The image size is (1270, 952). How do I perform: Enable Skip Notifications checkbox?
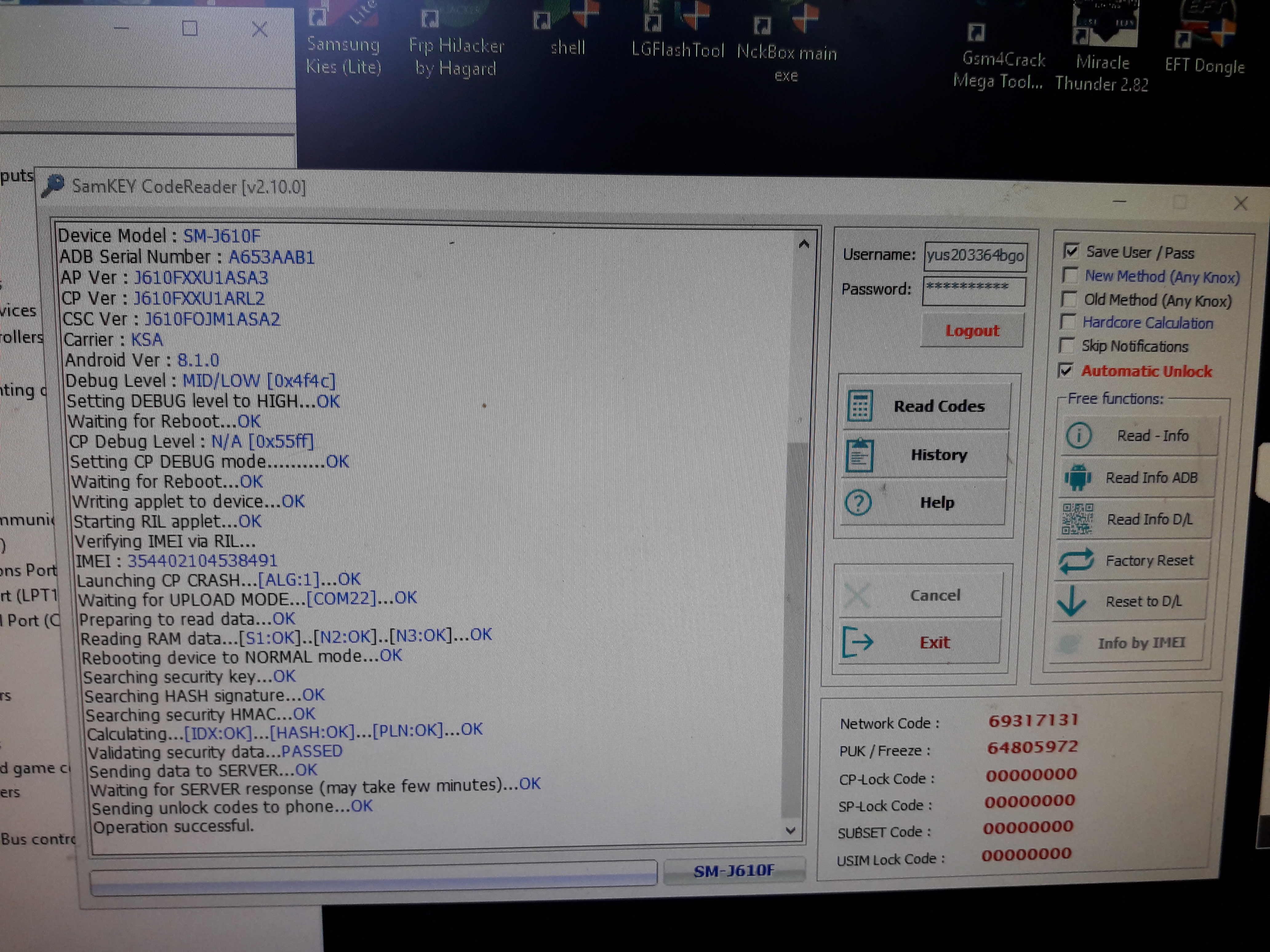[1066, 345]
